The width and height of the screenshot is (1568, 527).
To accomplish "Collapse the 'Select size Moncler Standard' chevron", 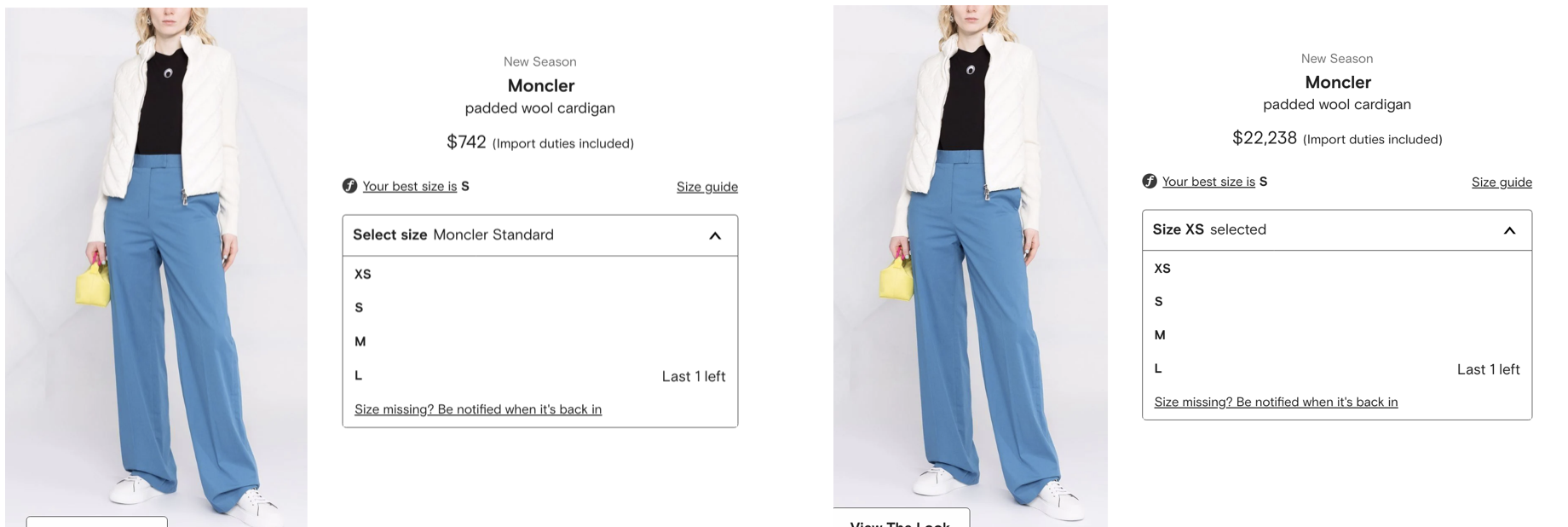I will pos(715,235).
